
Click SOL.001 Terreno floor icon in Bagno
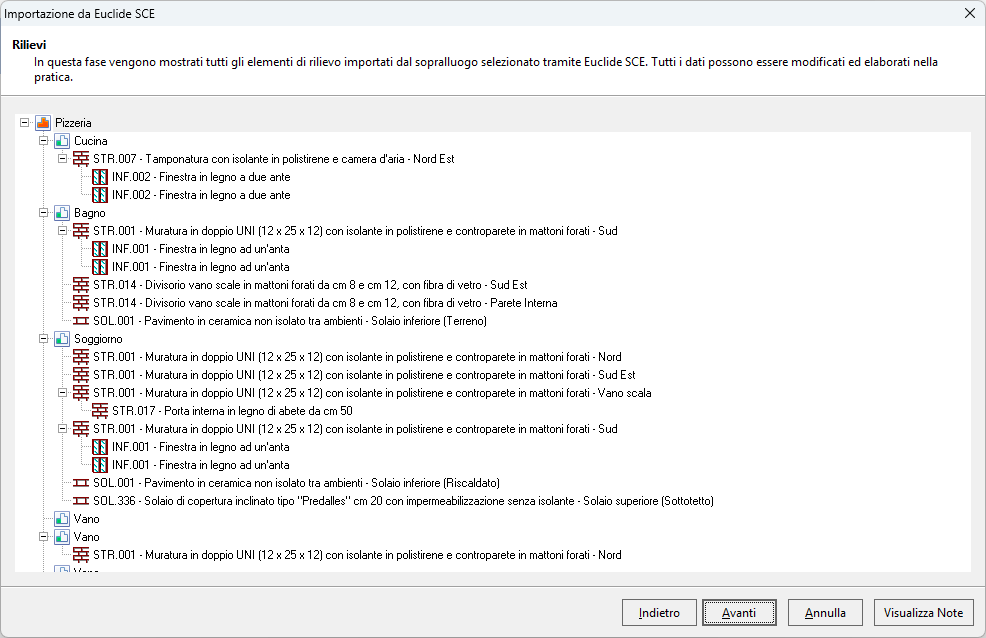tap(81, 321)
